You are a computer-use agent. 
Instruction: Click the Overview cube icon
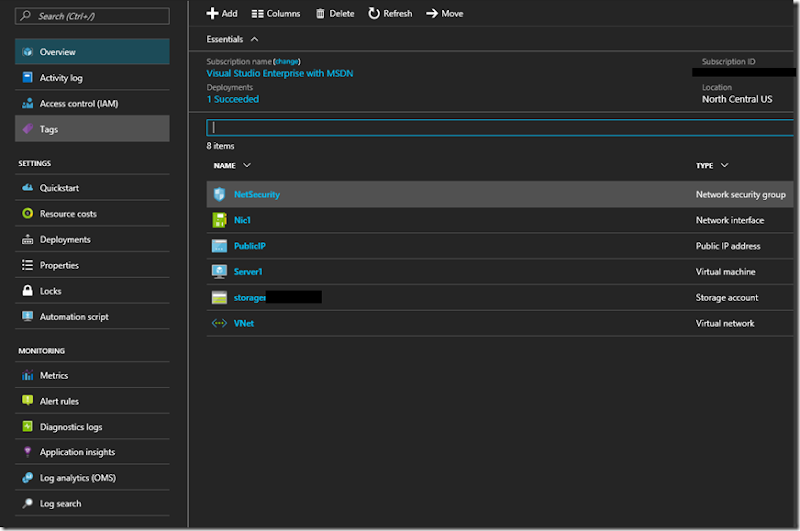tap(28, 52)
